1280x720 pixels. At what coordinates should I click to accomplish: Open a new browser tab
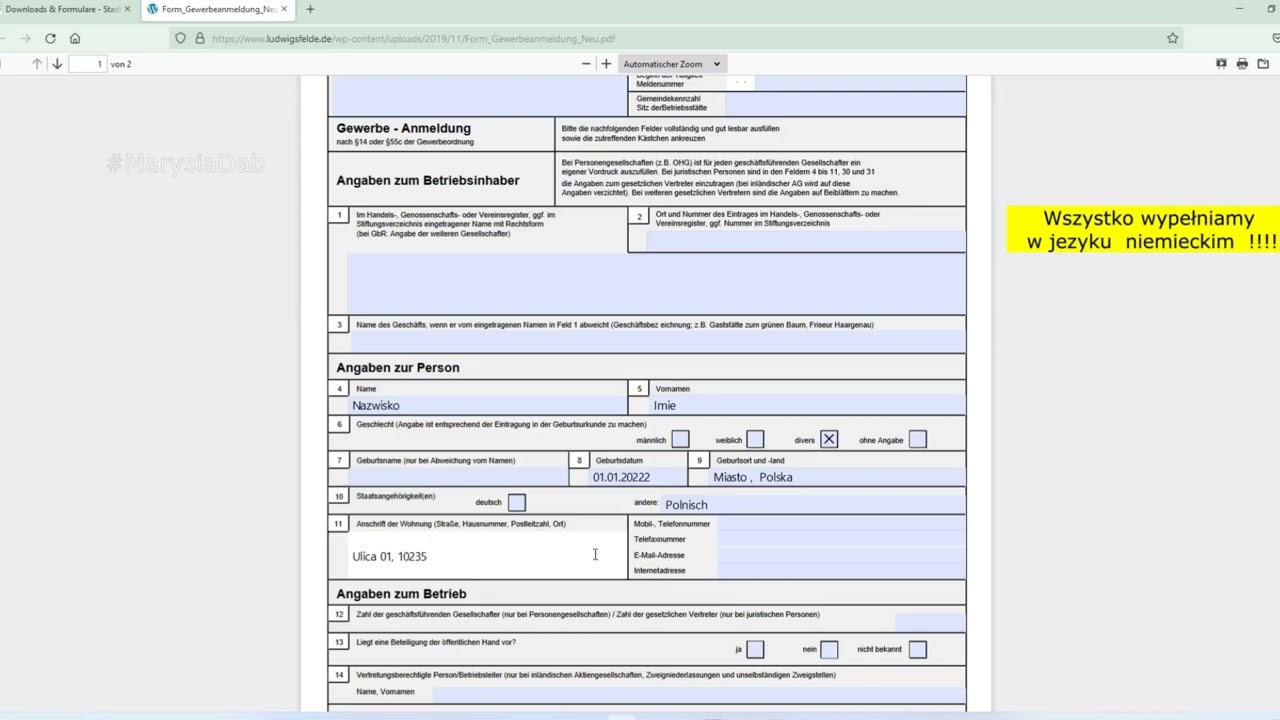pos(310,9)
